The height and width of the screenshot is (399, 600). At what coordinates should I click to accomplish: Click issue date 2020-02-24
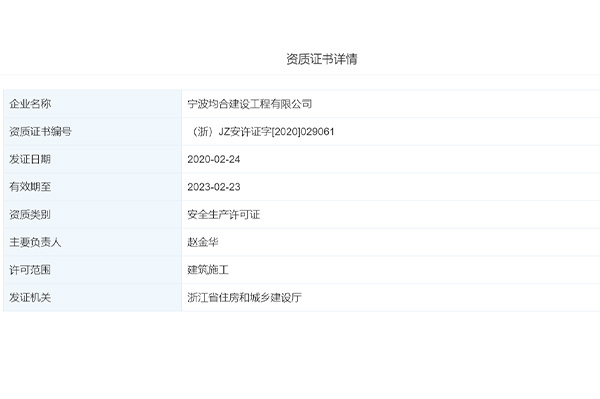(x=214, y=159)
